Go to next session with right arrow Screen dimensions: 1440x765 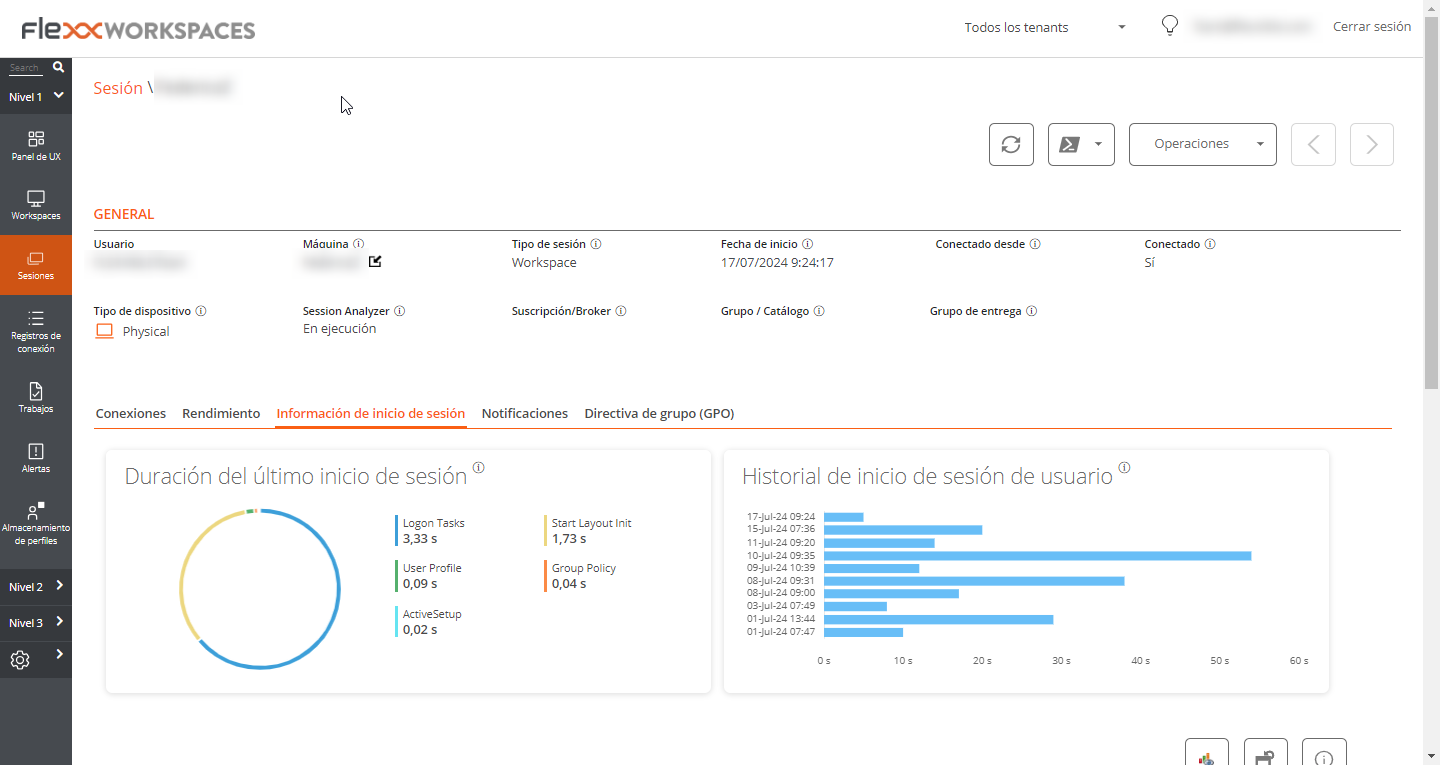(1372, 145)
